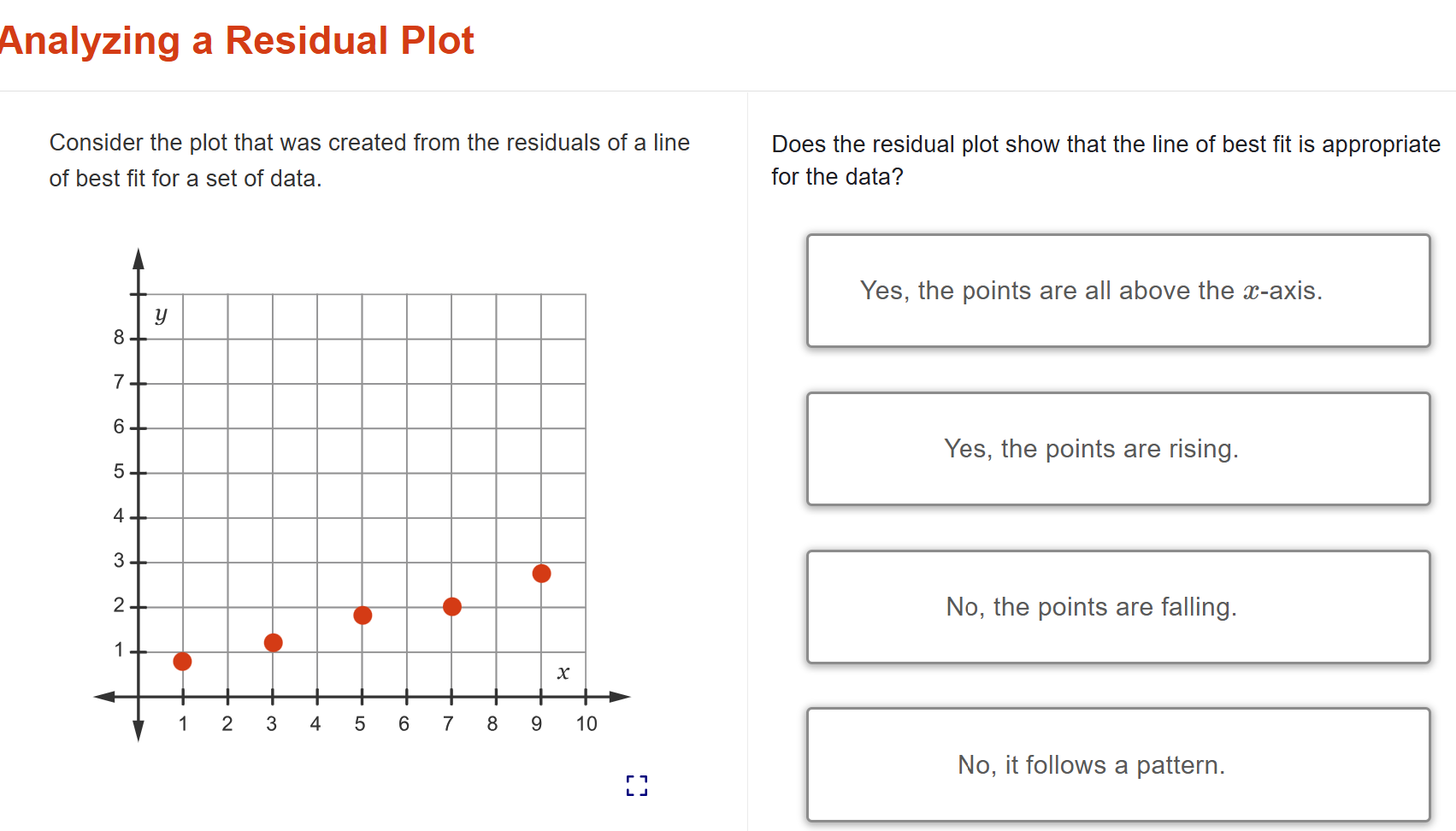Click the x label on the horizontal axis
The image size is (1456, 831).
[562, 673]
